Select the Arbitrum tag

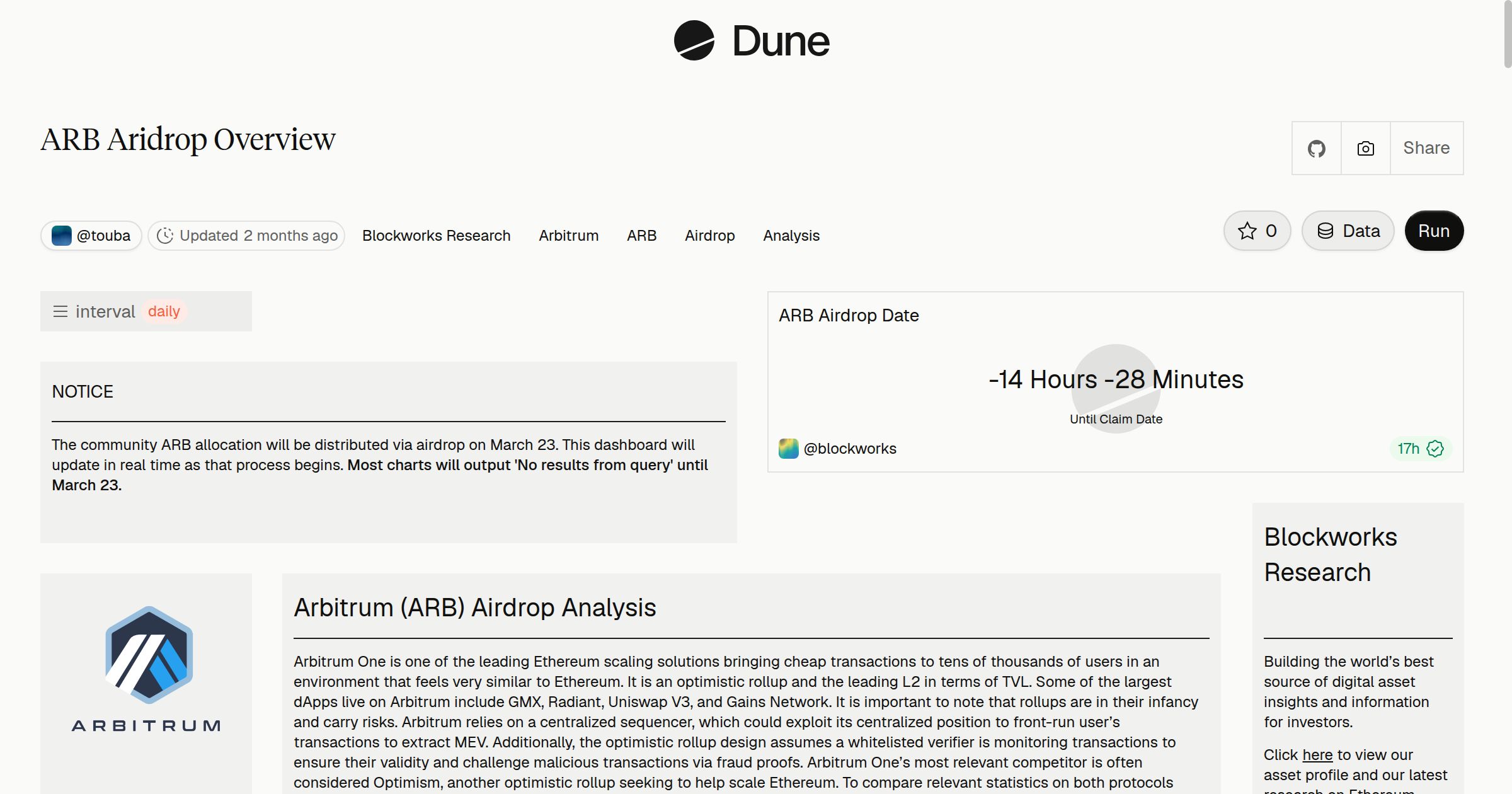pyautogui.click(x=568, y=236)
